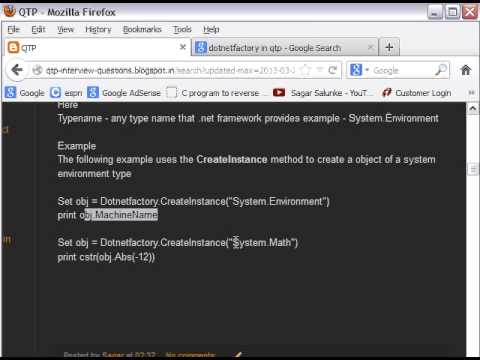480x360 pixels.
Task: Open the Customer Login bookmark
Action: [x=417, y=93]
